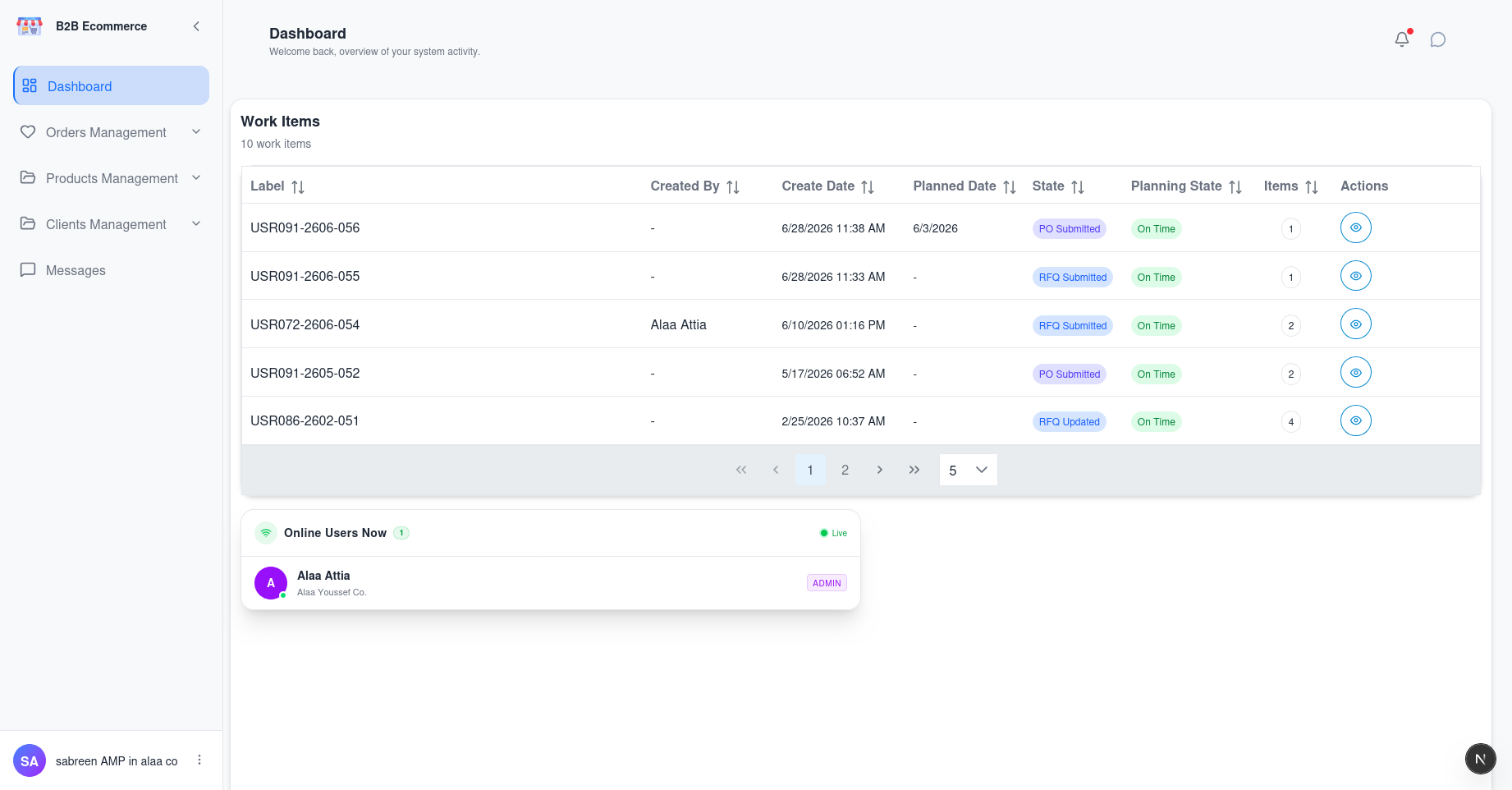Click the Next.js dev tools badge

(x=1481, y=759)
